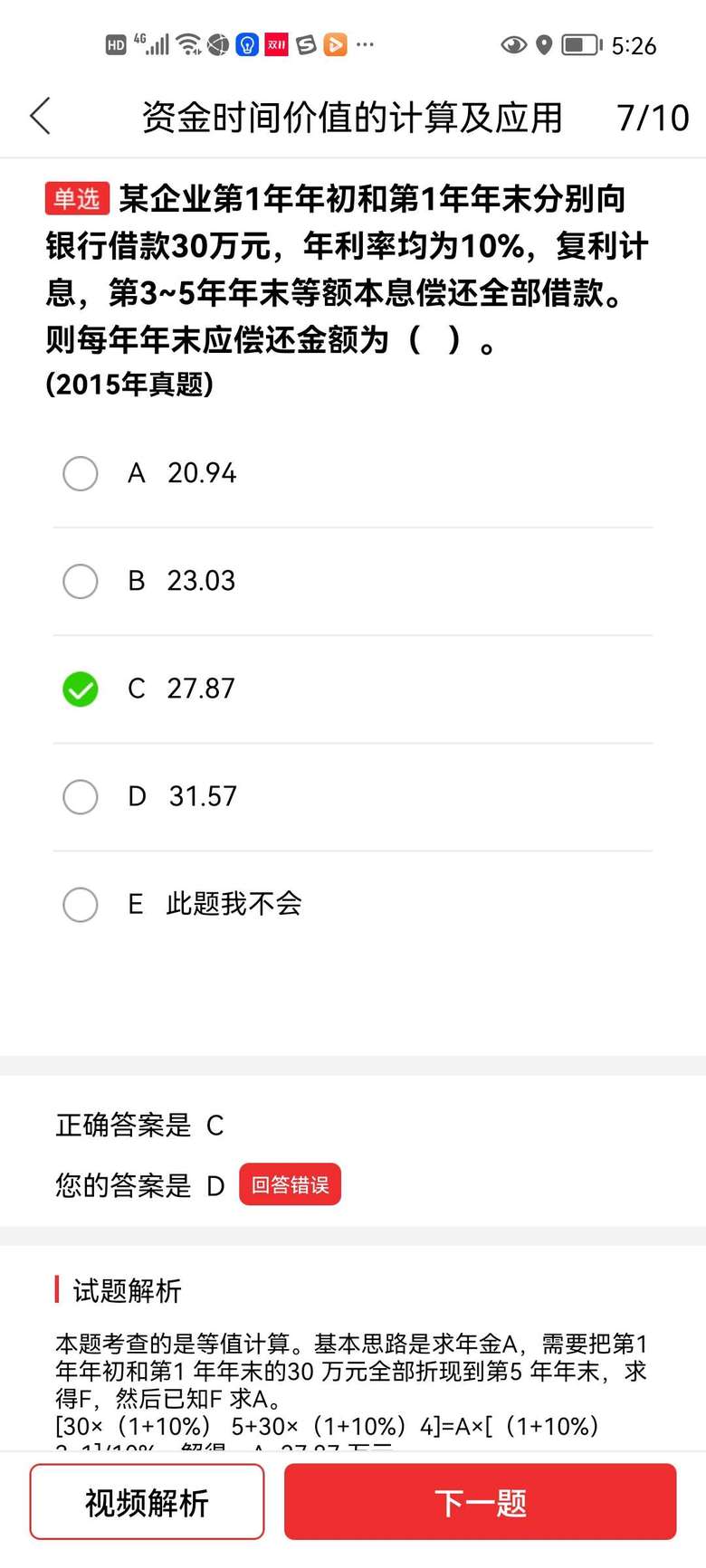The image size is (706, 1568).
Task: Tap the battery indicator icon
Action: coord(581,44)
